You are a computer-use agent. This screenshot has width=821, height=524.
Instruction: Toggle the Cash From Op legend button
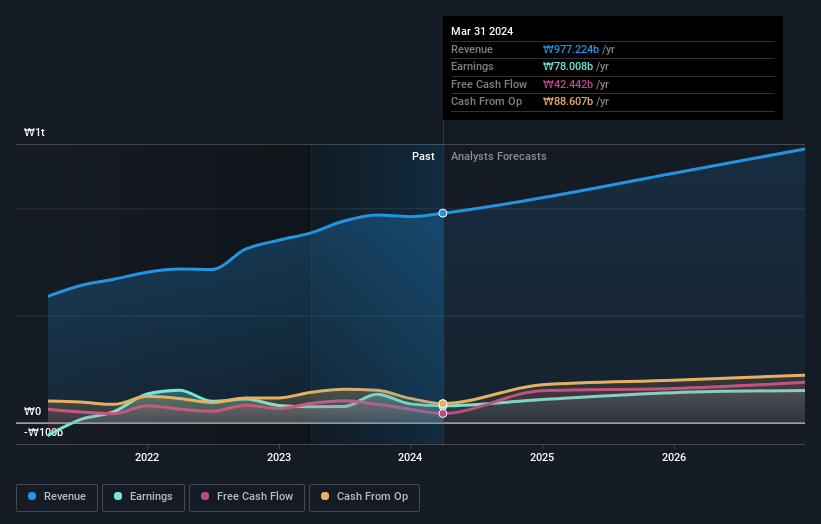click(x=364, y=497)
